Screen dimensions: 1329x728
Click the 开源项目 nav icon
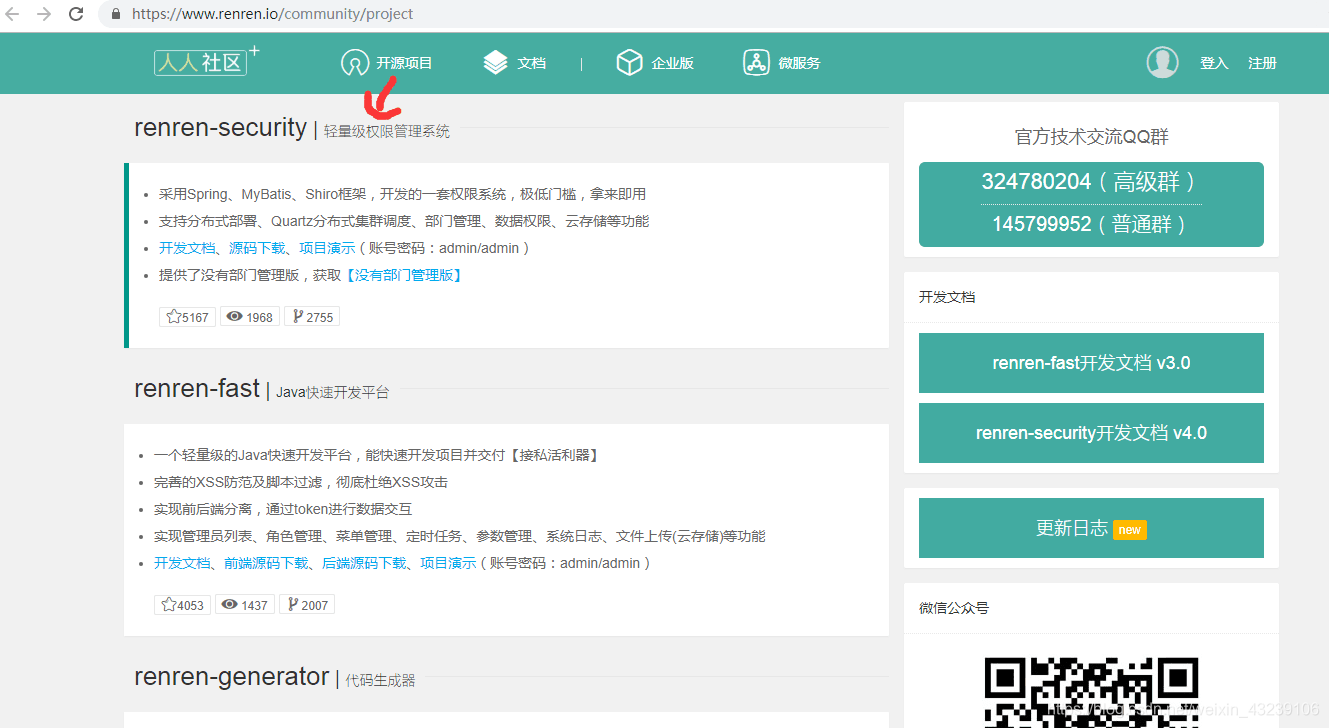point(354,63)
